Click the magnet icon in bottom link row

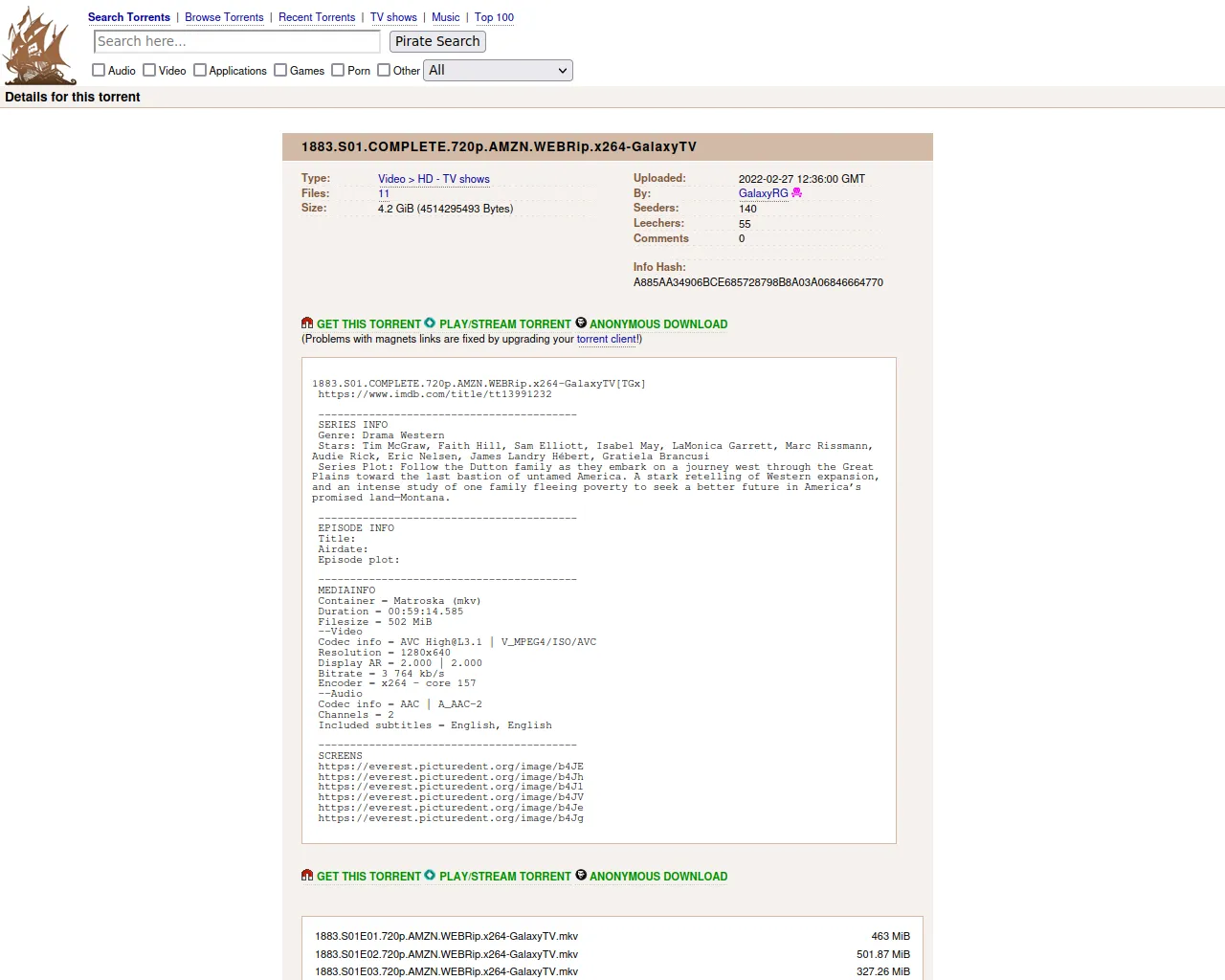coord(307,876)
